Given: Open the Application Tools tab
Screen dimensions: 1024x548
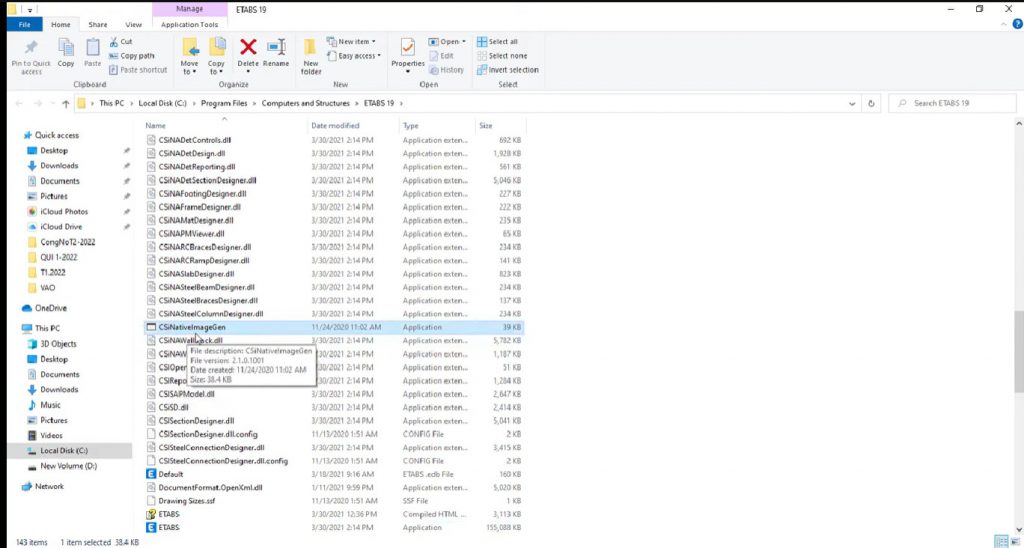Looking at the screenshot, I should pyautogui.click(x=189, y=24).
